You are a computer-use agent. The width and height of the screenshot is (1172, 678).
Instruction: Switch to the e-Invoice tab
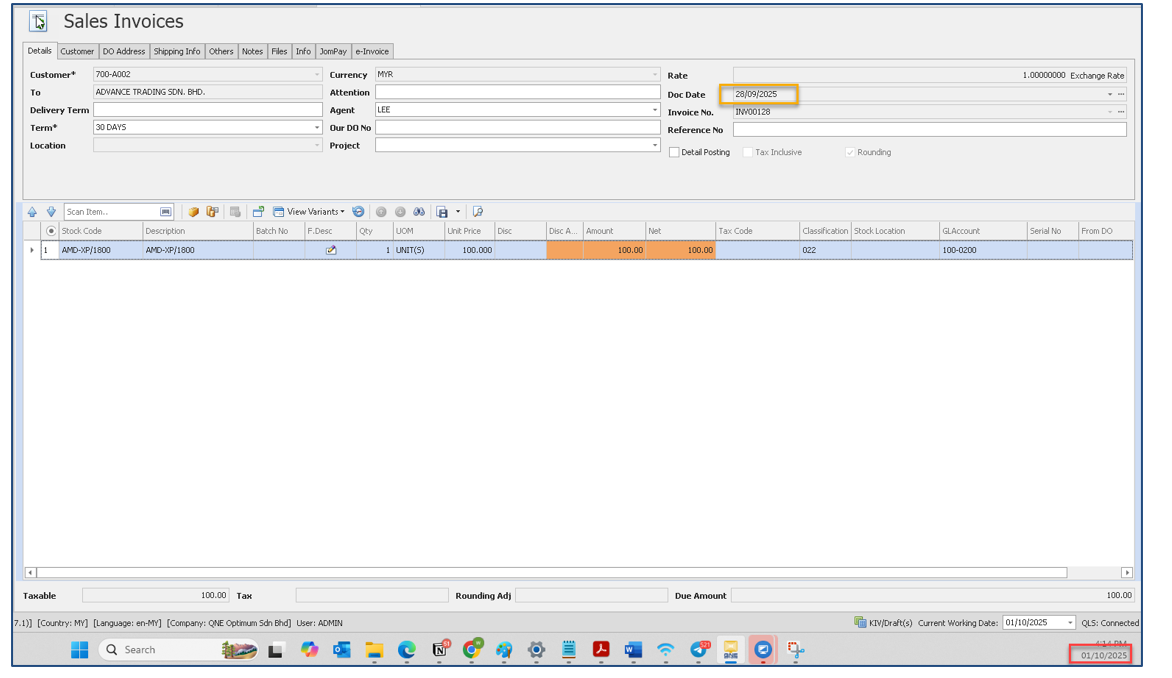372,51
